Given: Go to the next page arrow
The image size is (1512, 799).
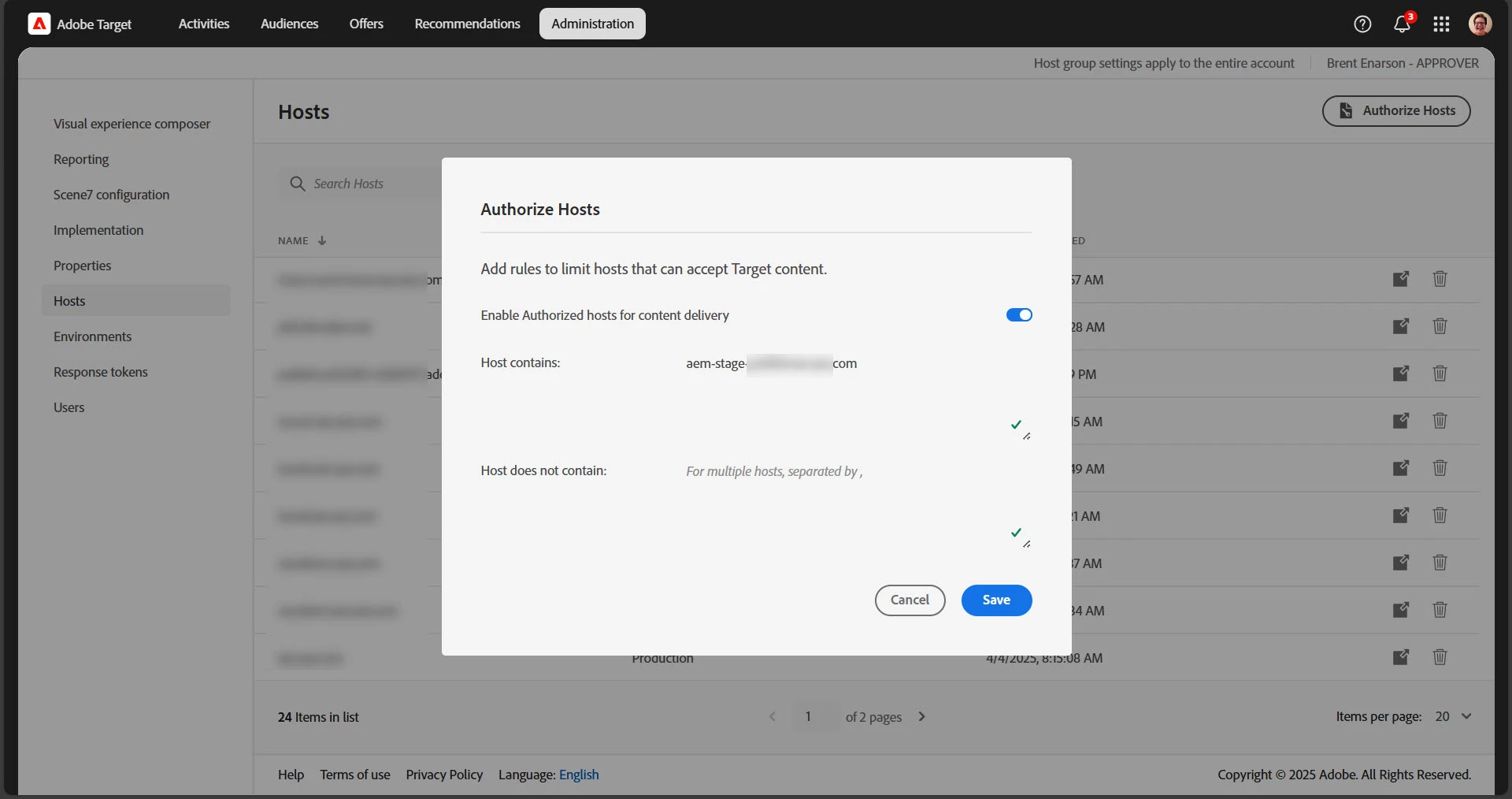Looking at the screenshot, I should tap(921, 716).
